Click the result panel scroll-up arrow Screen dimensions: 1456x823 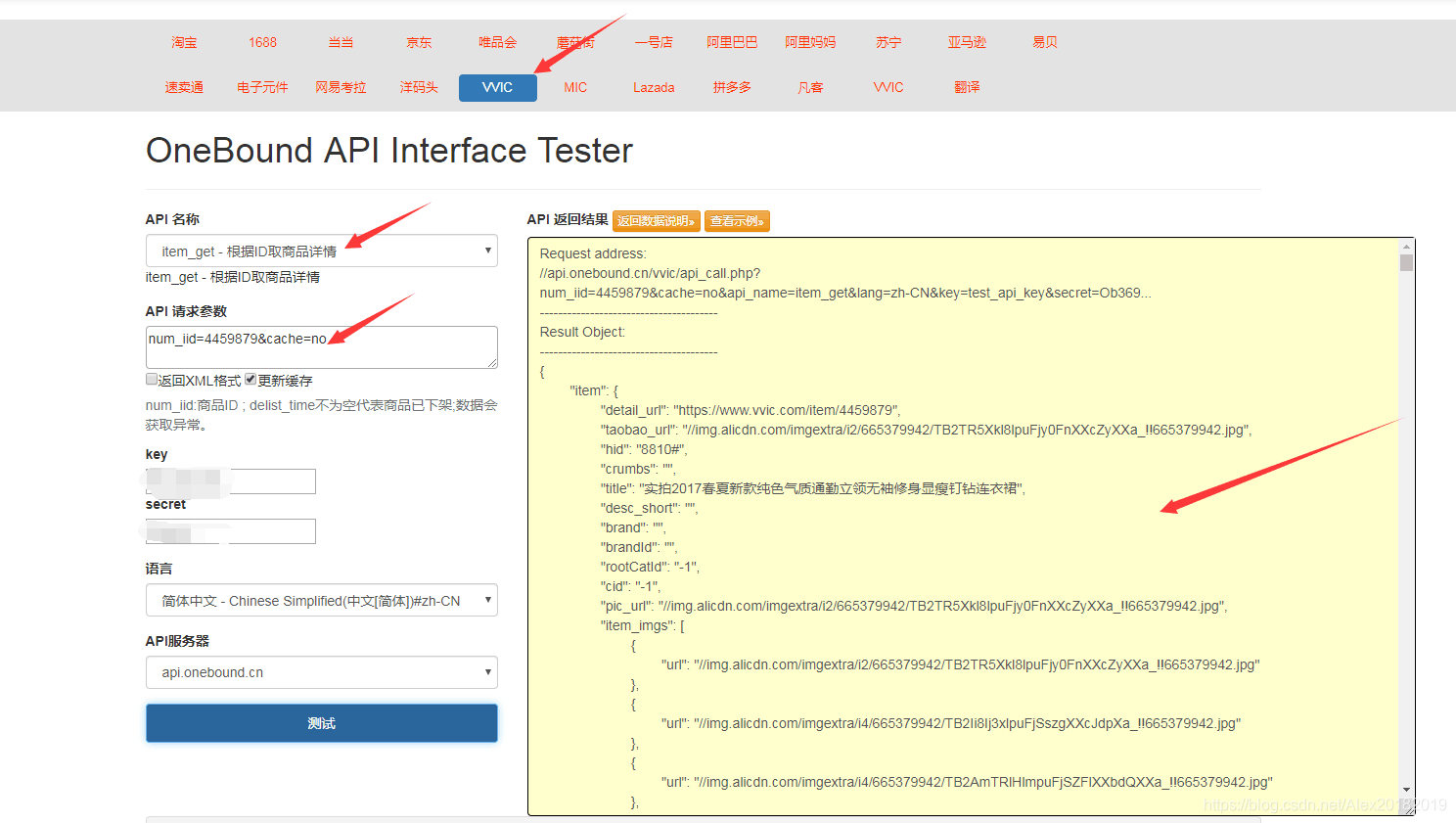point(1406,247)
